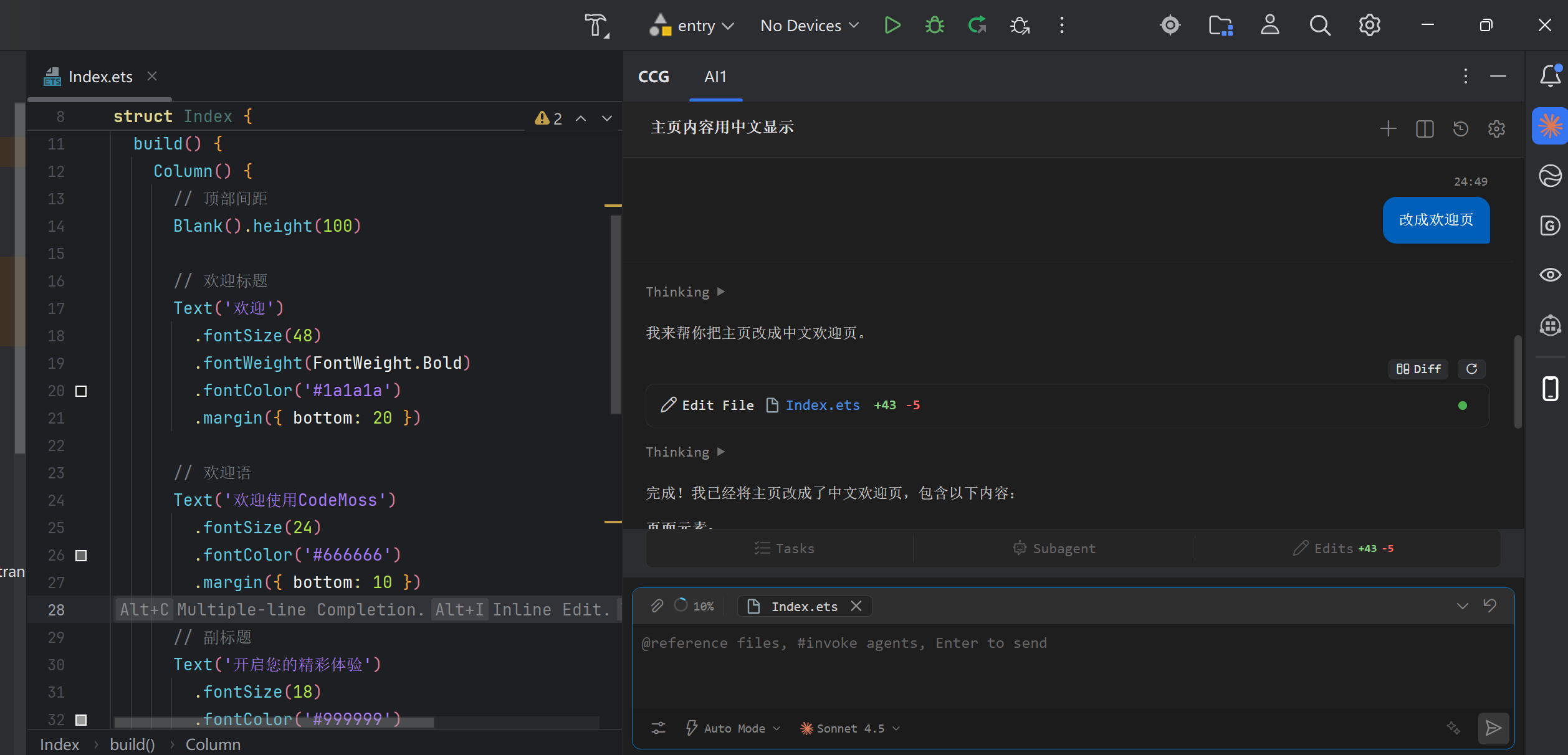Click the chat message input field
The height and width of the screenshot is (755, 1568).
[x=1072, y=667]
